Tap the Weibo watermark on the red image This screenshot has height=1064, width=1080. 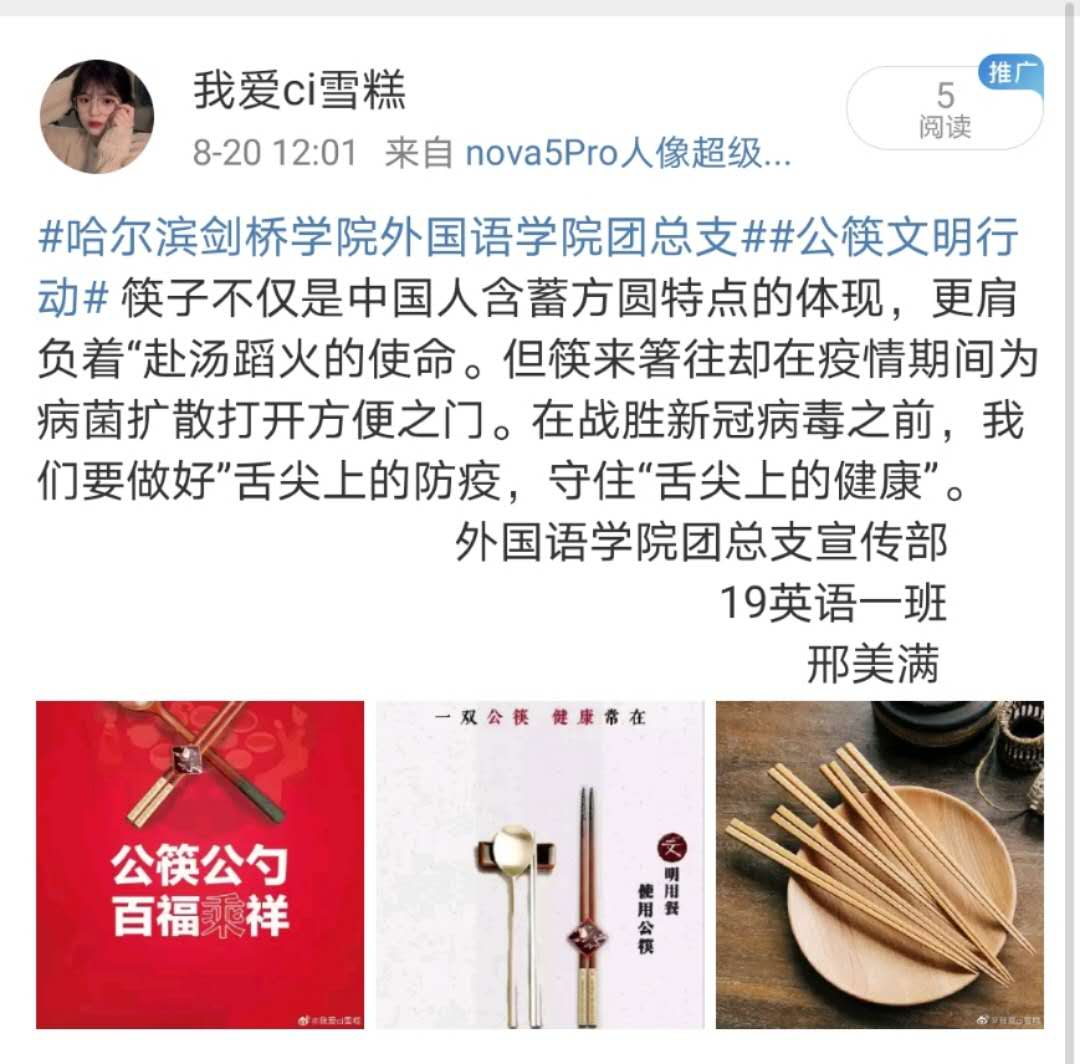[x=329, y=1020]
